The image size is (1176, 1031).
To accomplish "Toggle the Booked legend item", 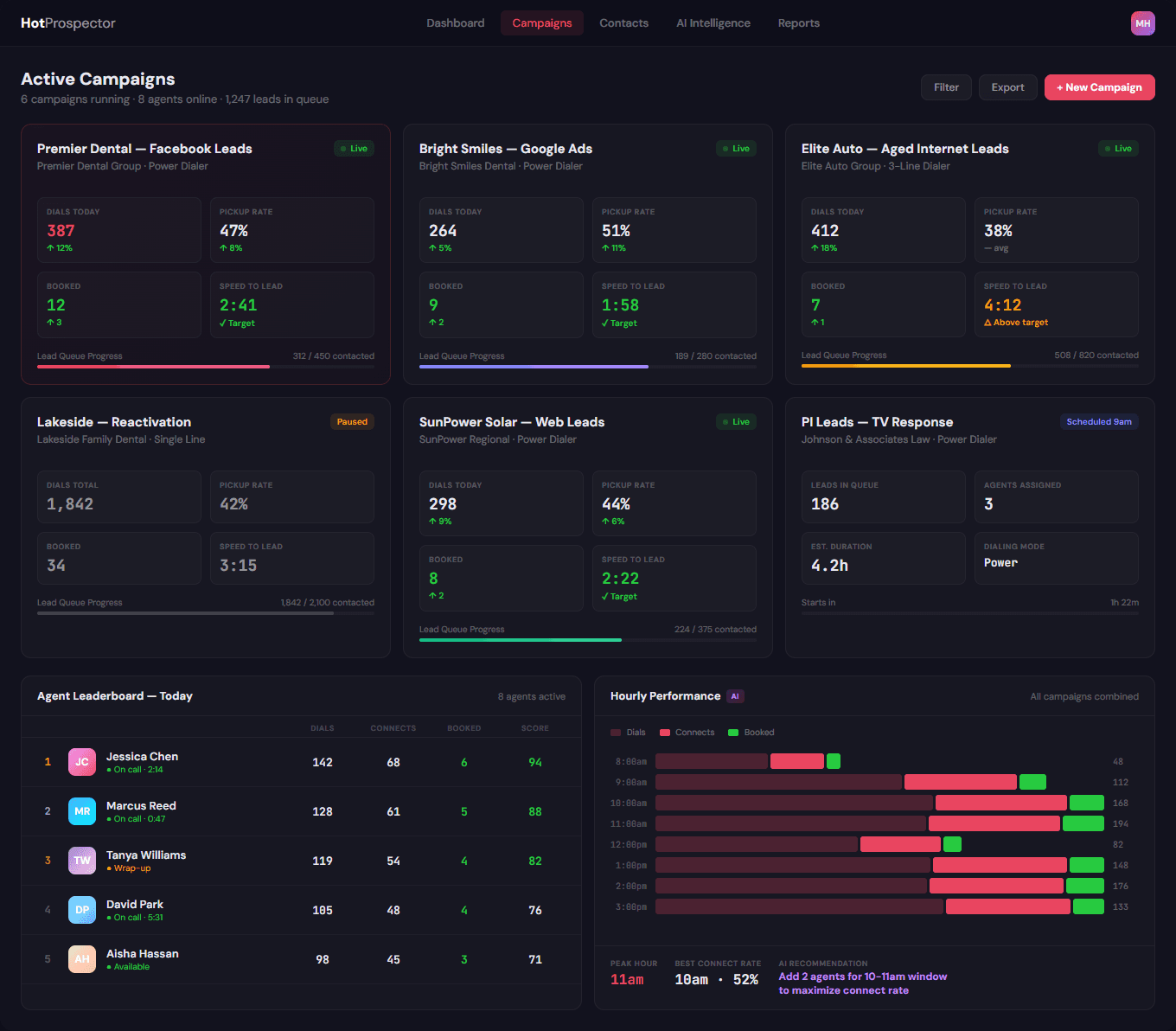I will 751,732.
